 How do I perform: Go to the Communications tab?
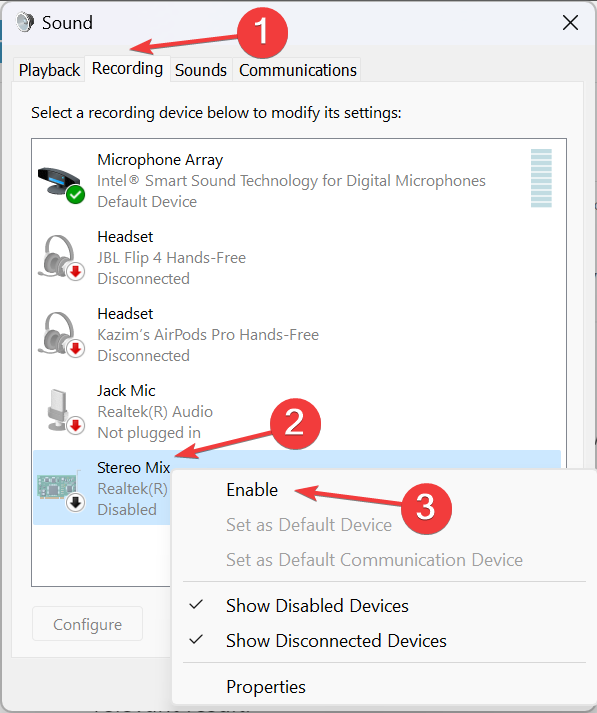pos(298,70)
